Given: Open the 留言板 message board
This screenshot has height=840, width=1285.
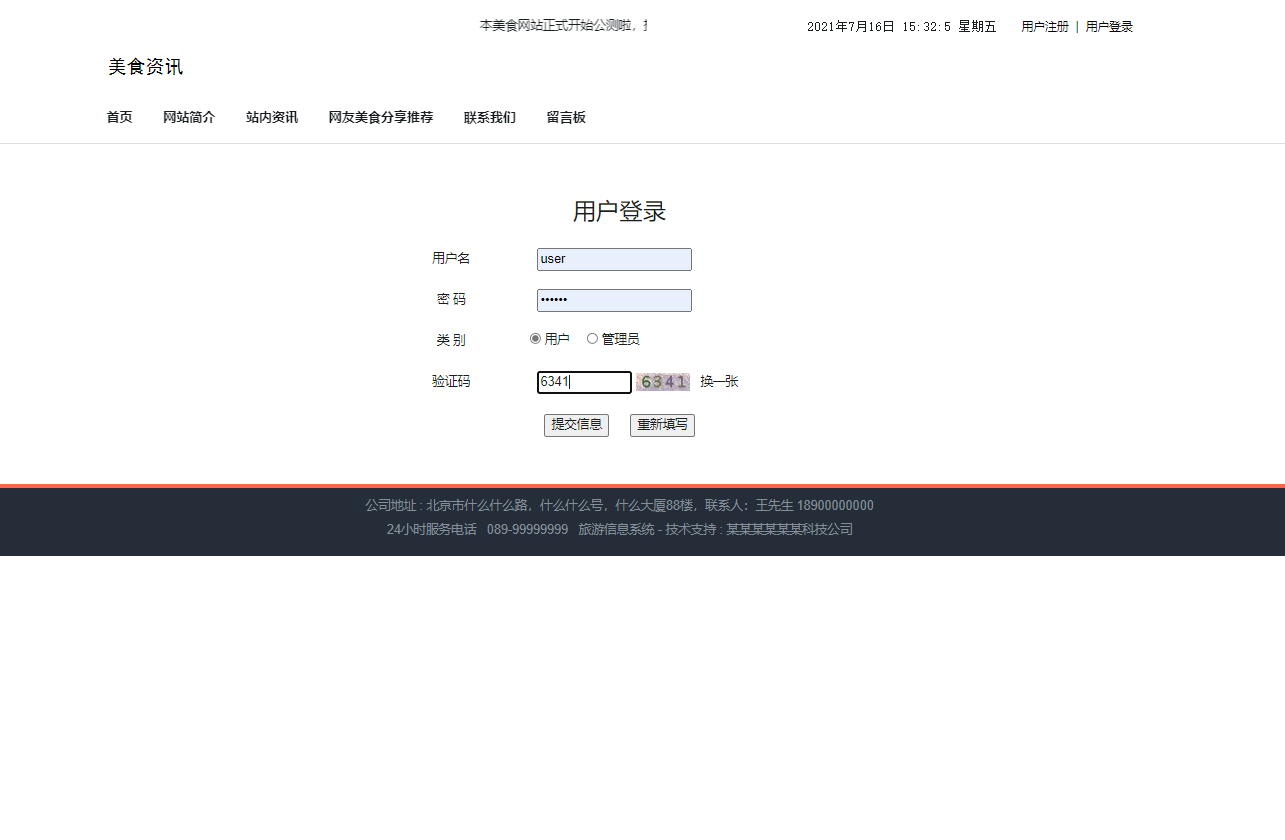Looking at the screenshot, I should pos(566,117).
